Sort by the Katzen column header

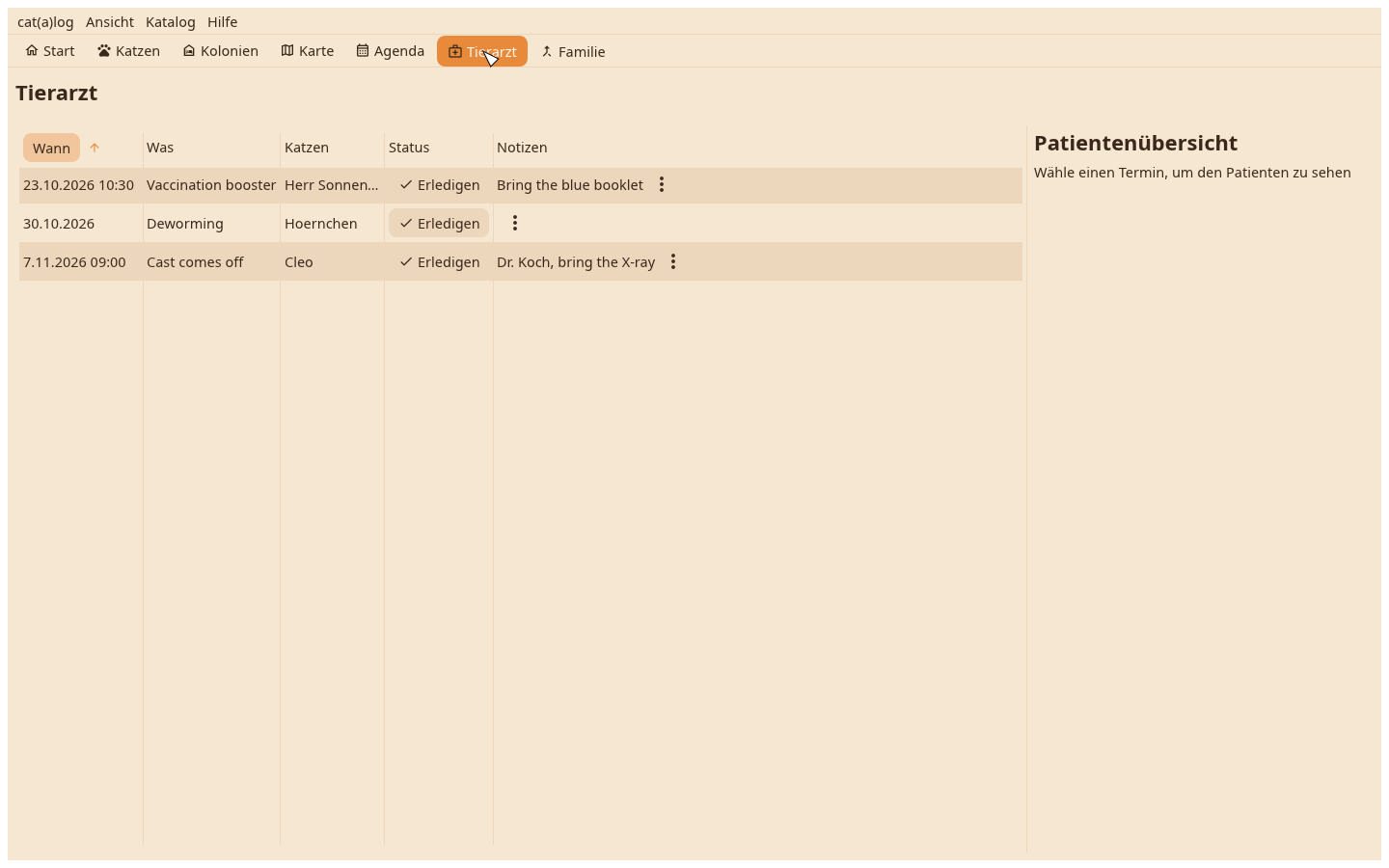click(307, 148)
